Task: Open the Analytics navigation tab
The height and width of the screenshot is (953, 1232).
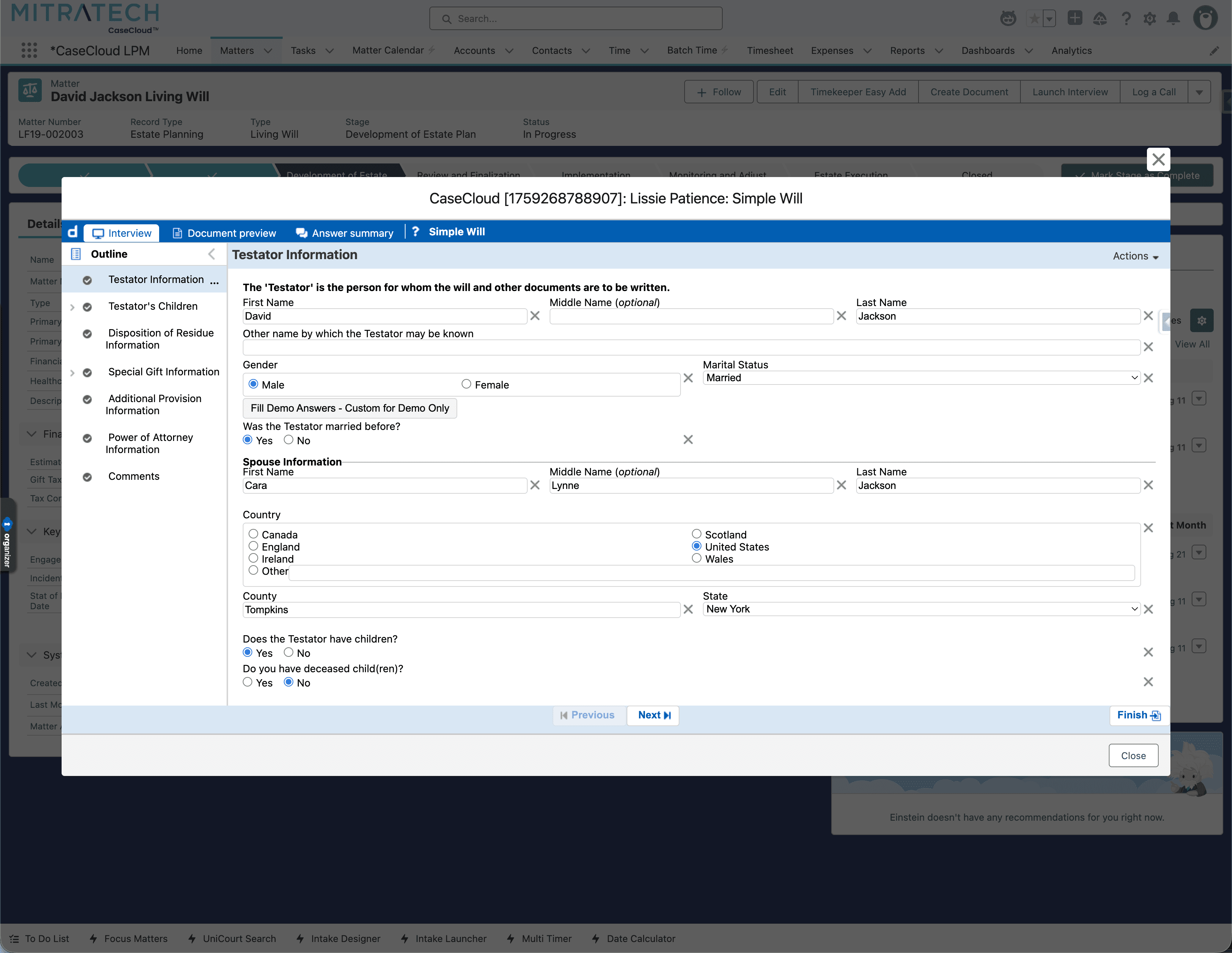Action: 1071,51
